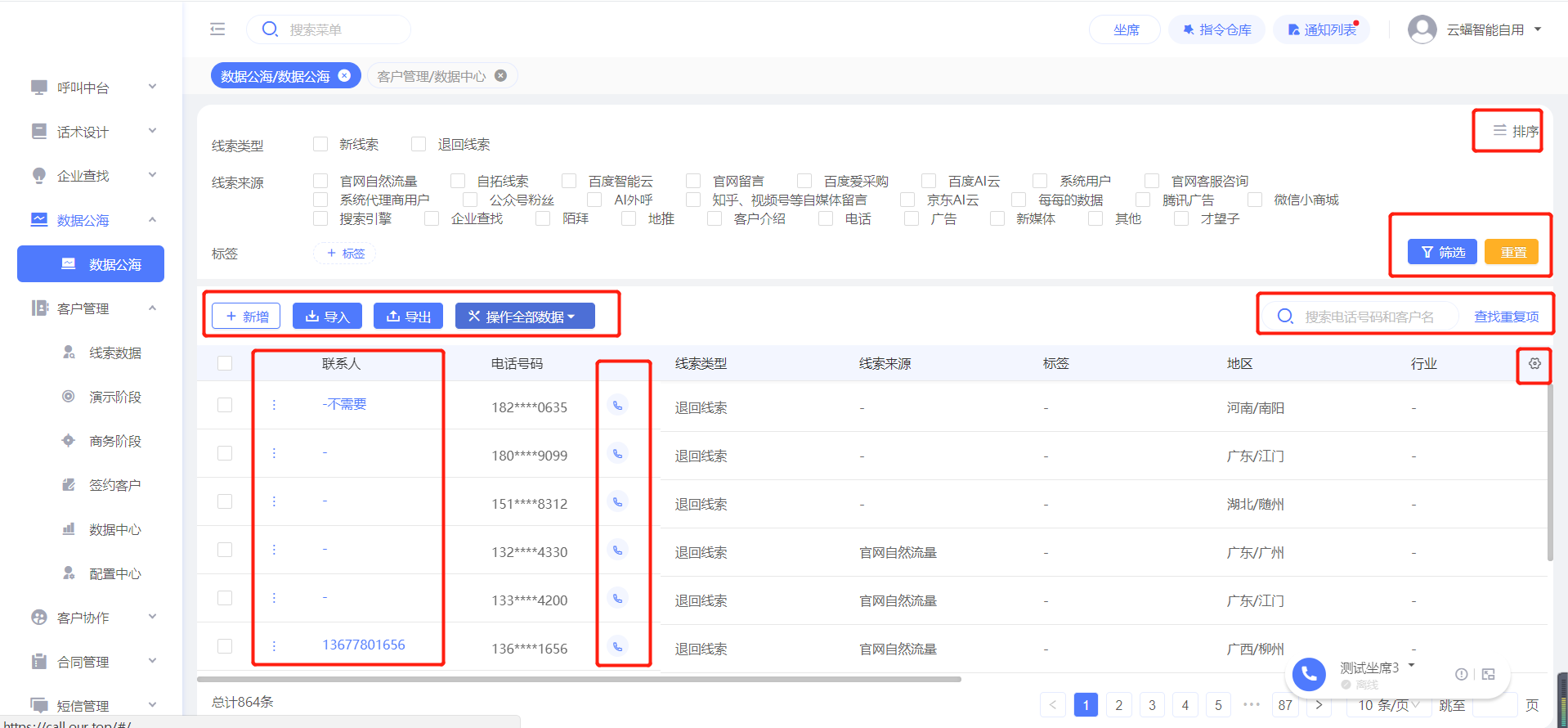Collapse the 客户管理 menu chevron
Image resolution: width=1568 pixels, height=728 pixels.
[152, 308]
